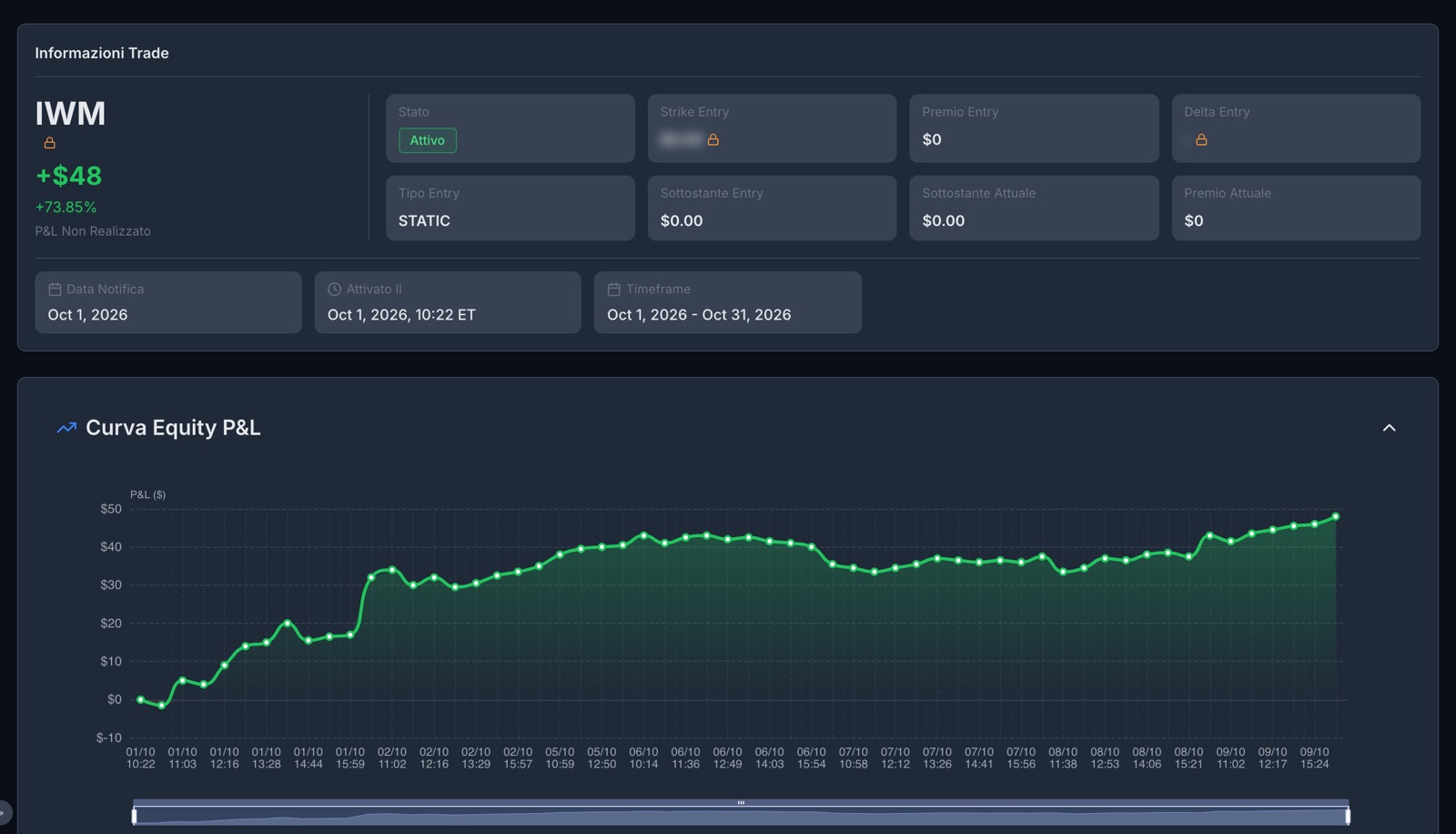
Task: Click the trend chart icon beside Curva Equity P&L
Action: point(66,428)
